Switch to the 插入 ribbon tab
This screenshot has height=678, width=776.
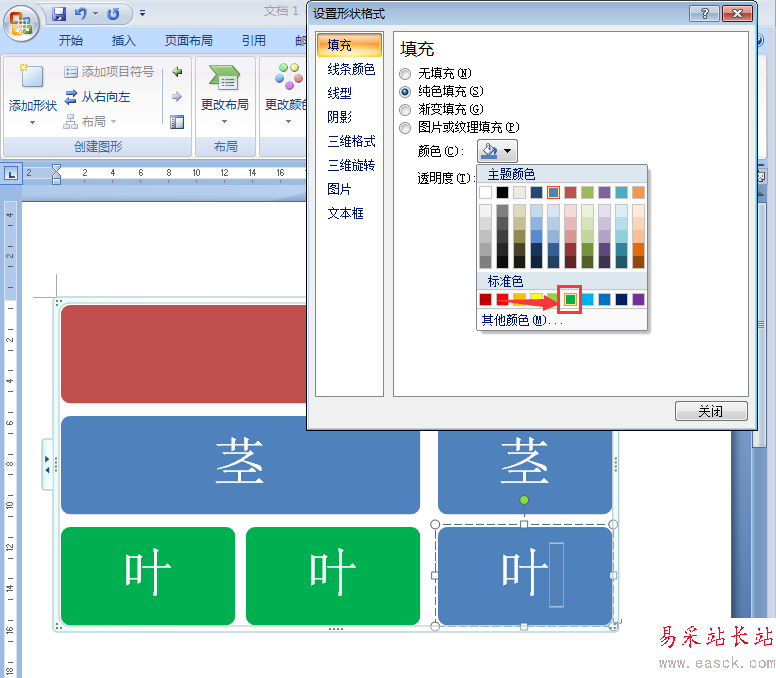[x=124, y=41]
